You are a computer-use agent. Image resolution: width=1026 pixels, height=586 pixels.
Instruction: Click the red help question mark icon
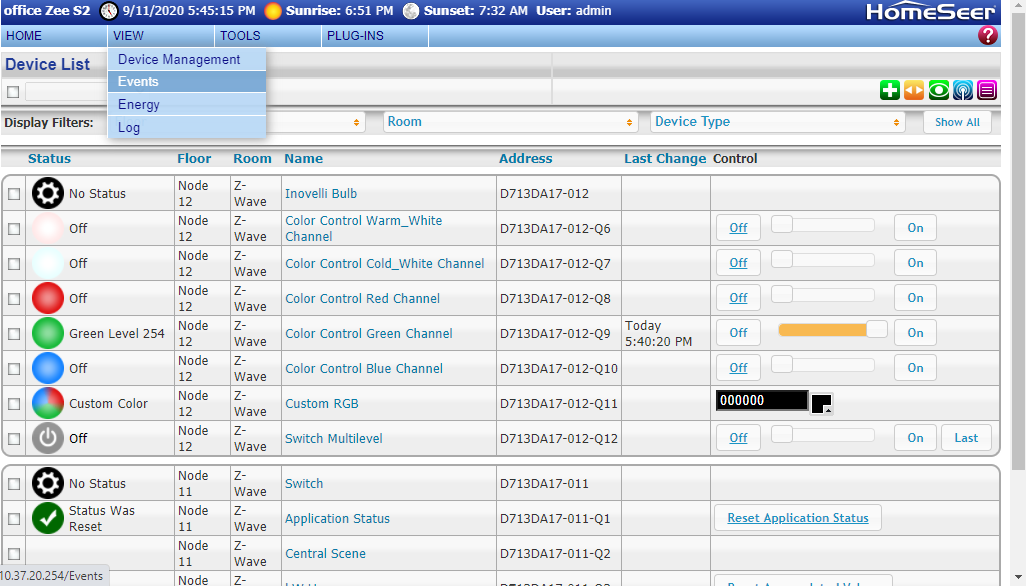coord(987,35)
